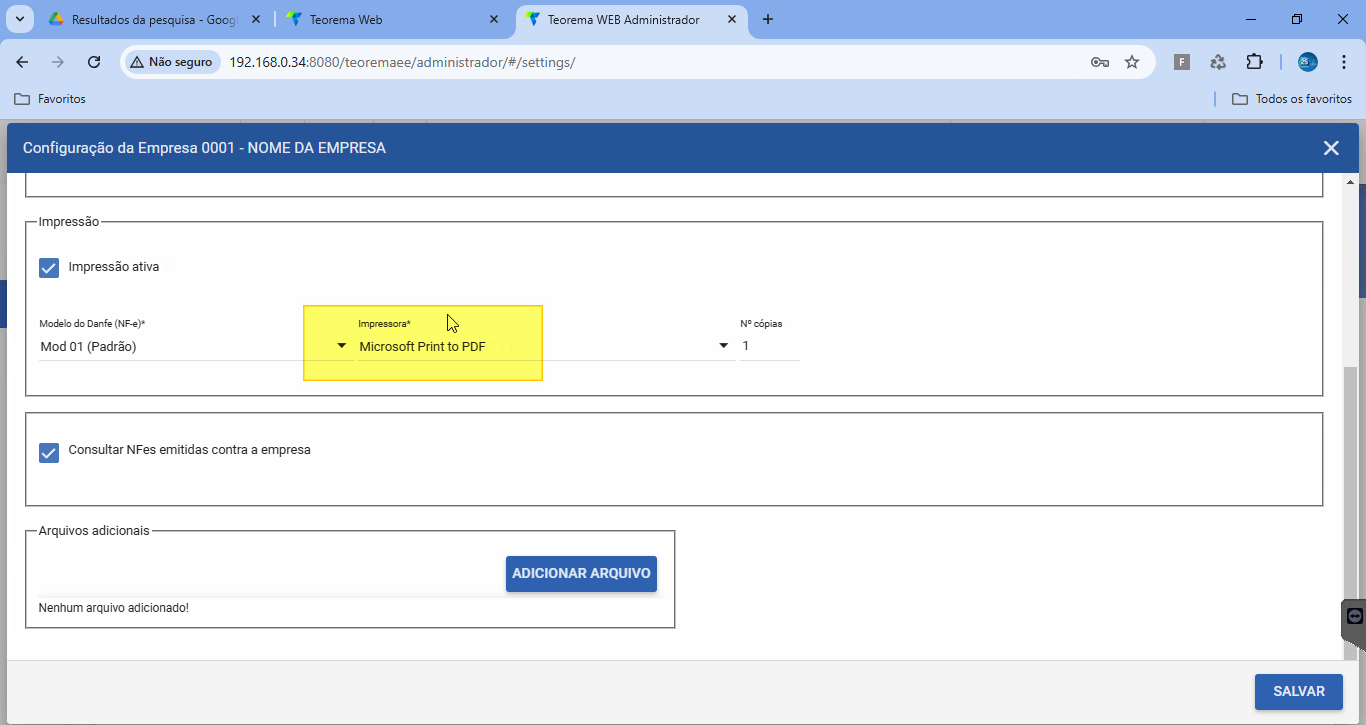Click the recycle-style extension icon in toolbar
The height and width of the screenshot is (725, 1366).
[x=1218, y=62]
